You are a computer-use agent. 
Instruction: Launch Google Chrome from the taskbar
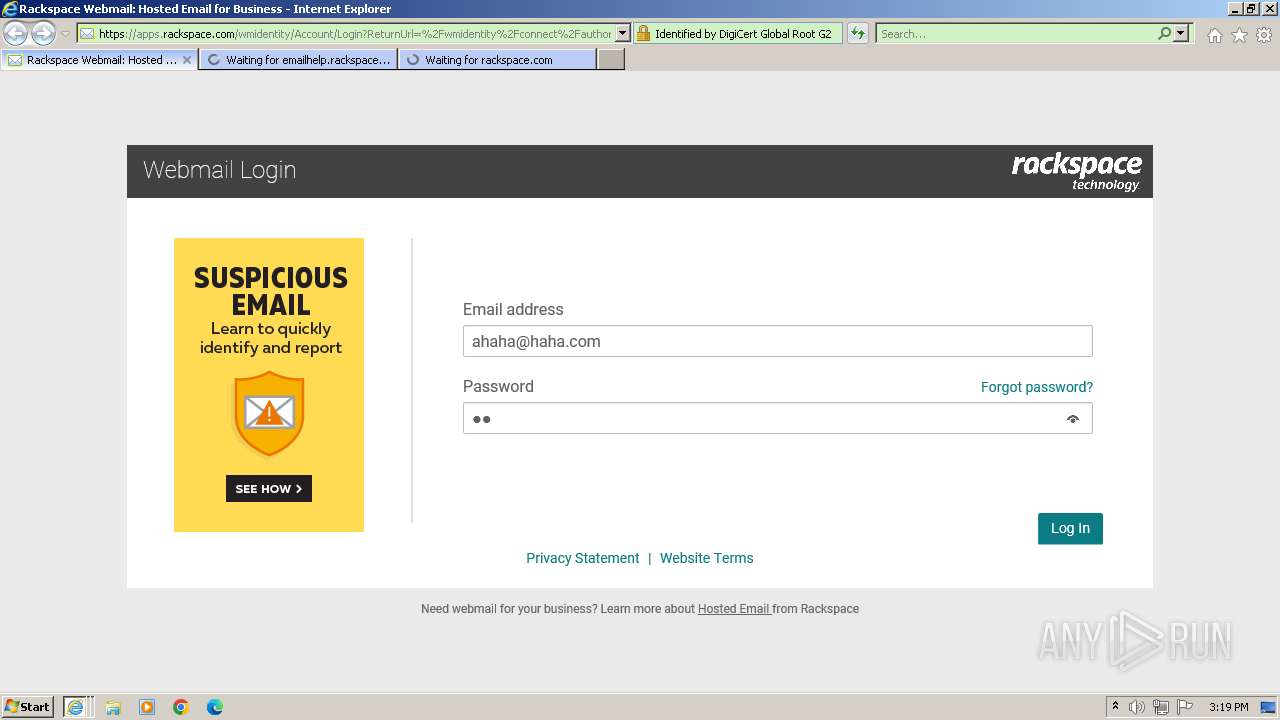tap(181, 707)
